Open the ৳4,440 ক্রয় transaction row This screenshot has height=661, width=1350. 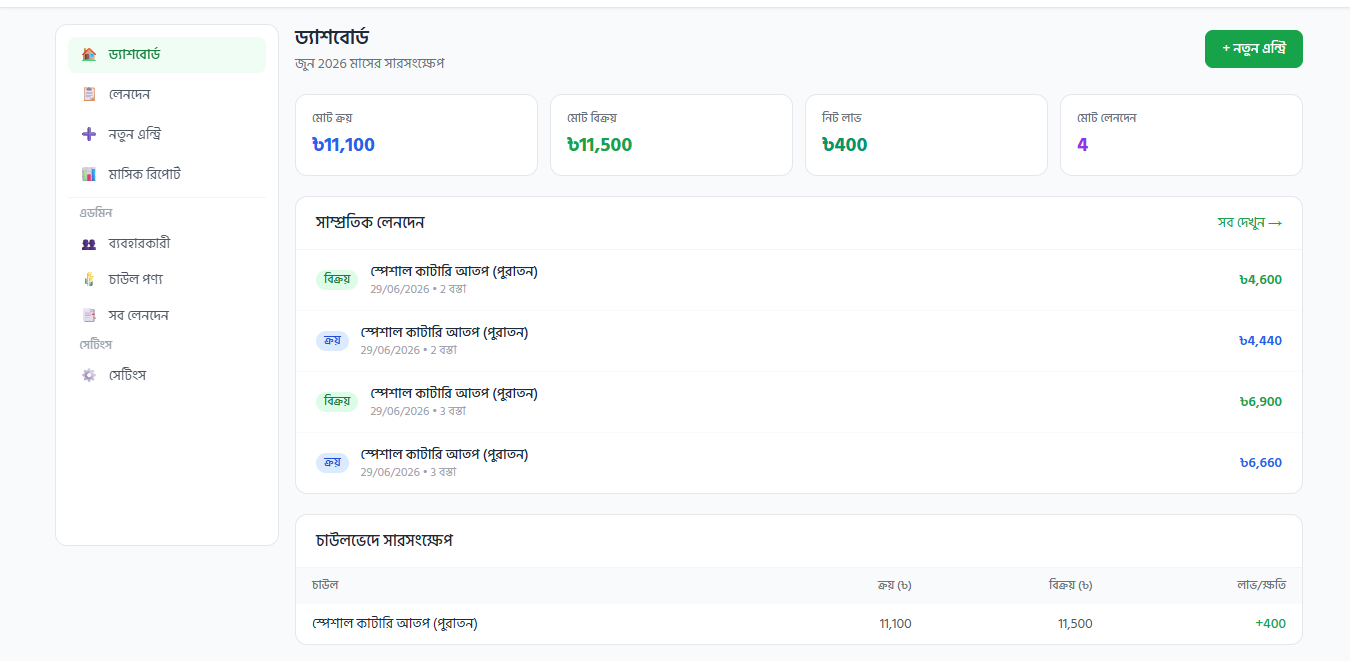[799, 341]
